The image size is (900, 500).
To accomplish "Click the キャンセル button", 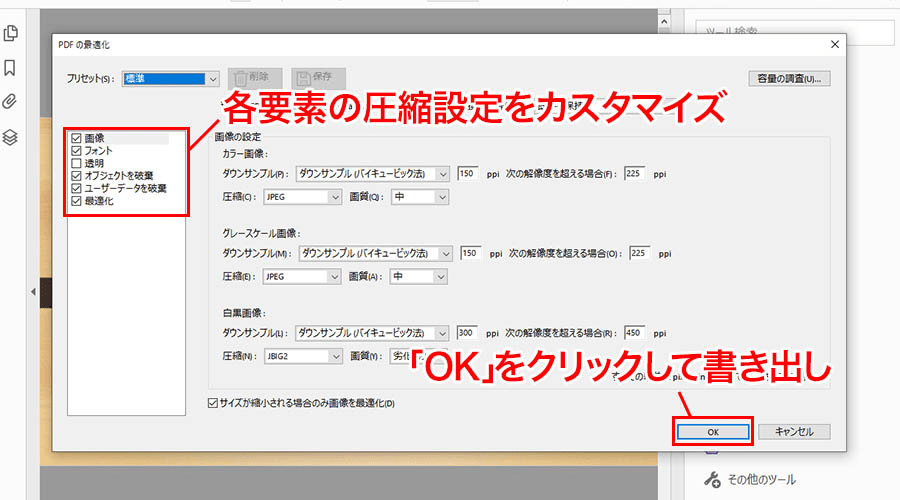I will (794, 432).
